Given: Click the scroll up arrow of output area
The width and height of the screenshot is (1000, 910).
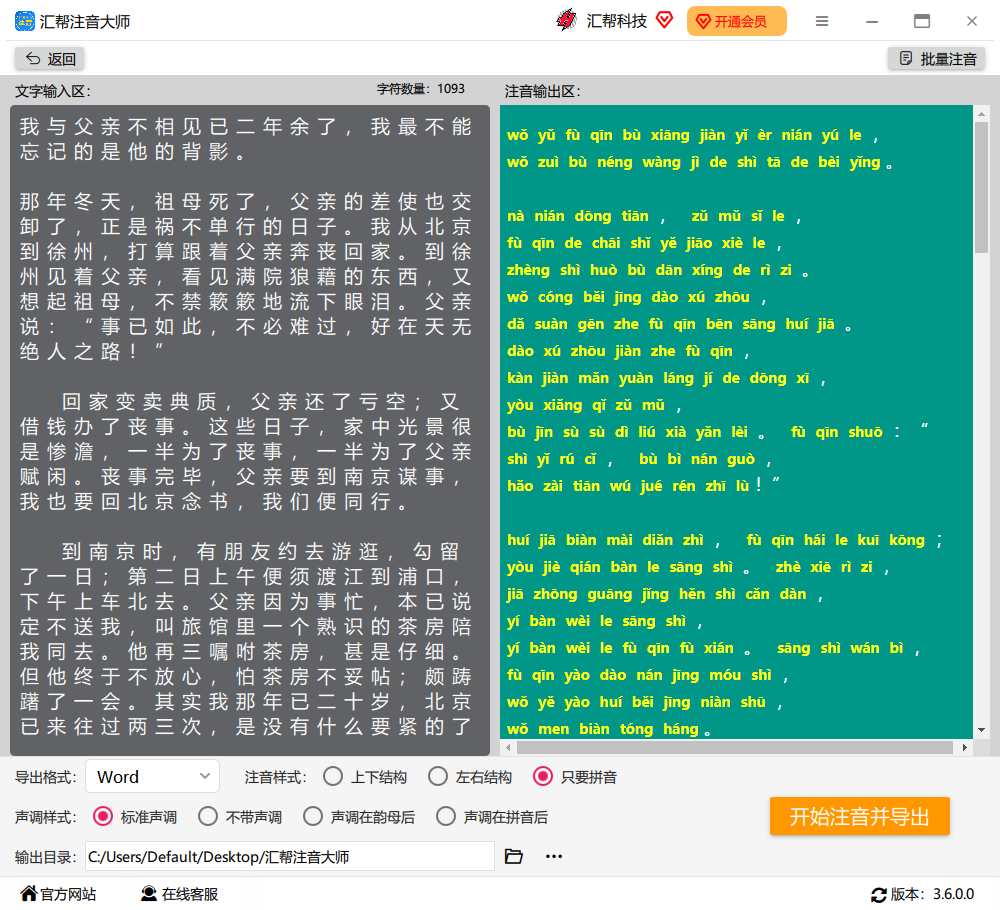Looking at the screenshot, I should coord(982,114).
